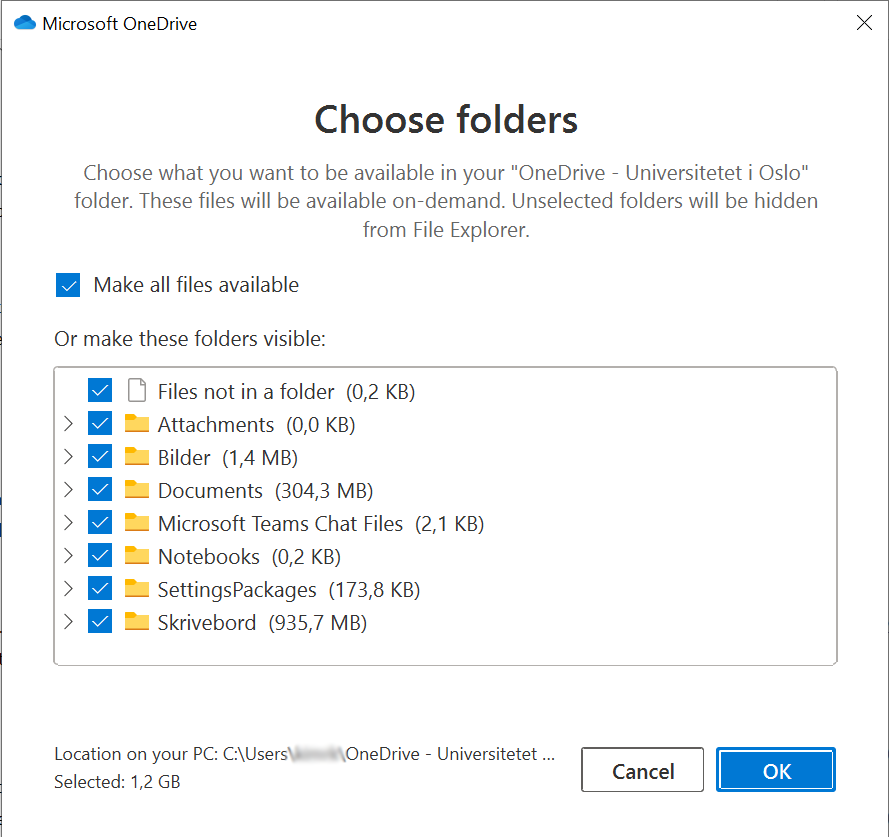
Task: Click the Bilder folder icon
Action: pos(137,456)
